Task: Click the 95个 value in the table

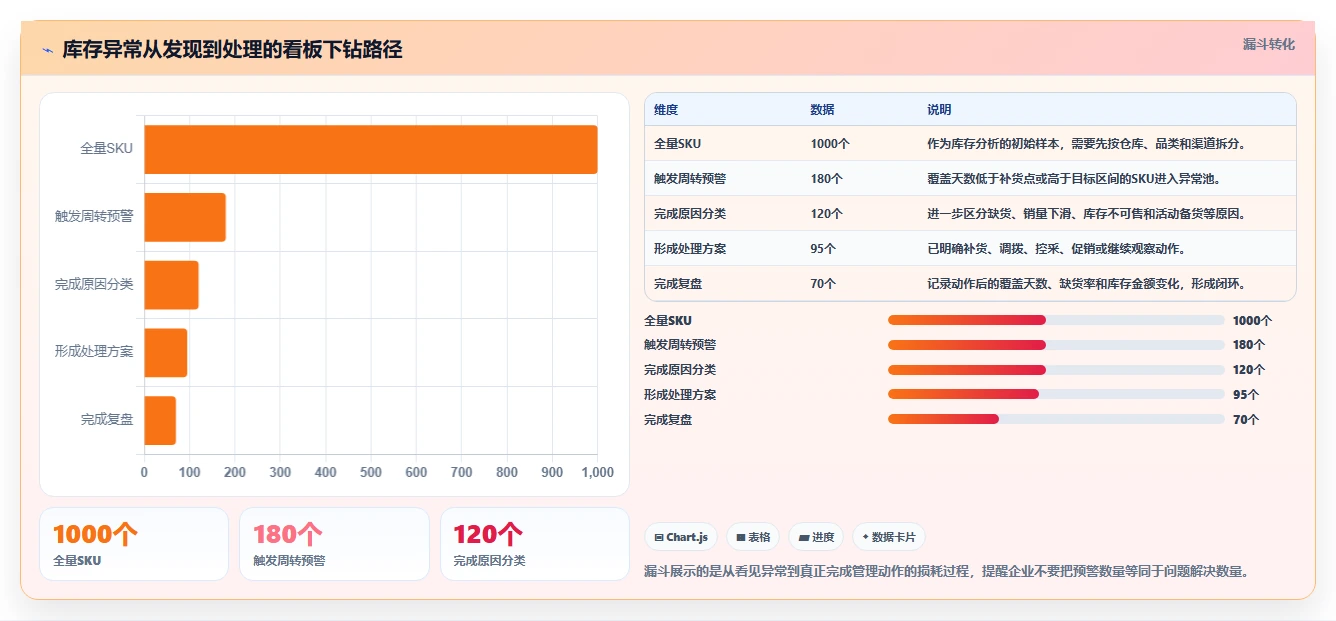Action: pyautogui.click(x=823, y=248)
